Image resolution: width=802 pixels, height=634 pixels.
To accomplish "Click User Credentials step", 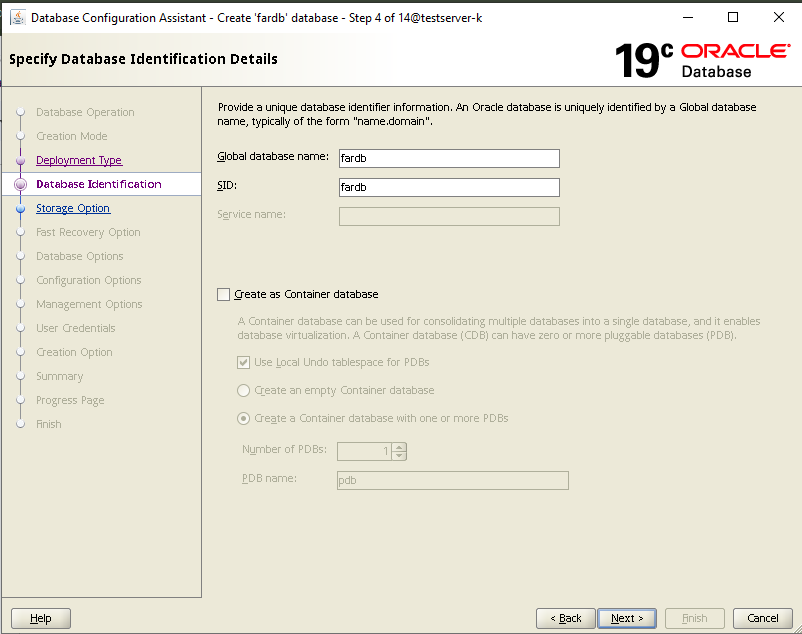I will click(76, 328).
